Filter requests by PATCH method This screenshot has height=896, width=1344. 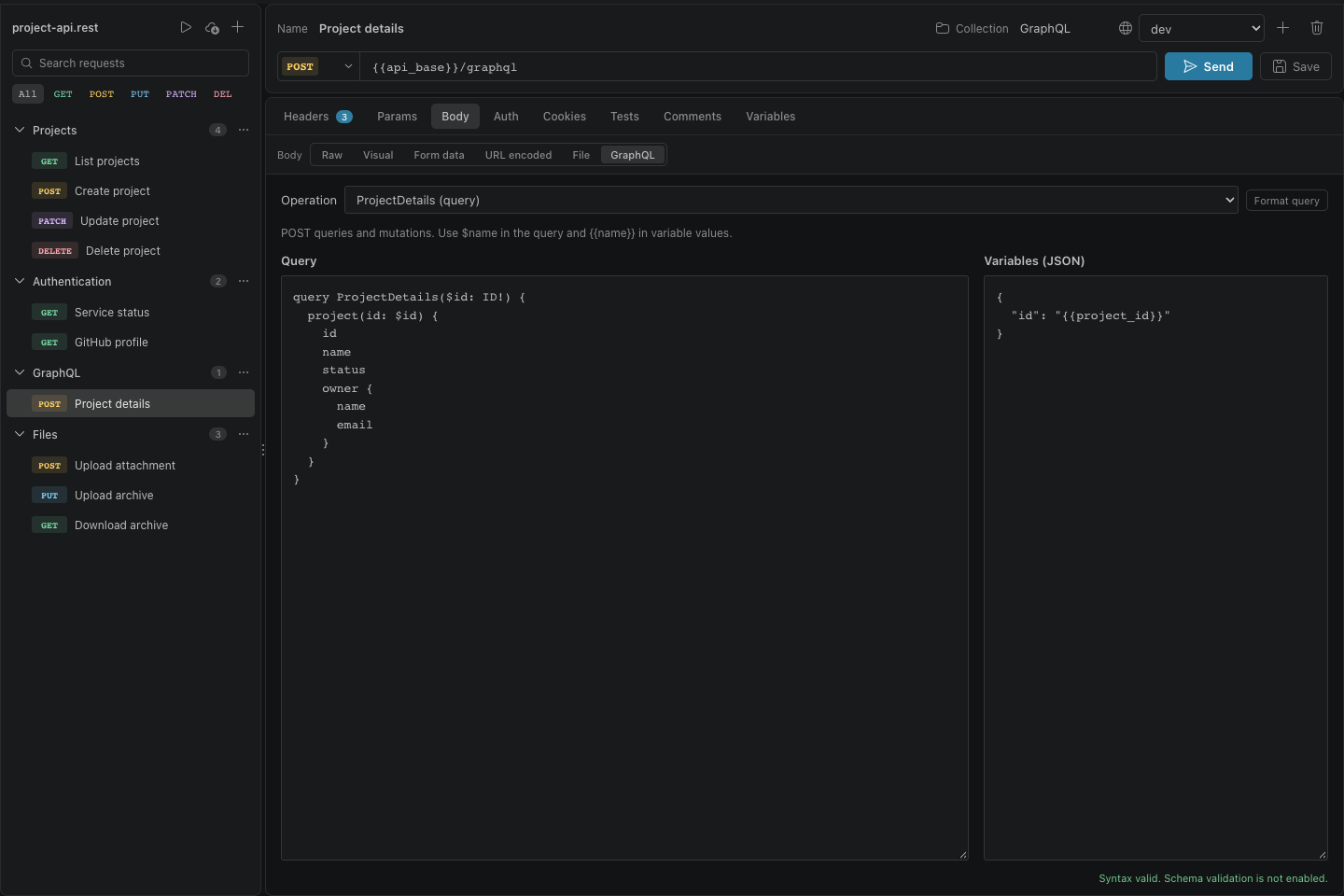point(181,94)
